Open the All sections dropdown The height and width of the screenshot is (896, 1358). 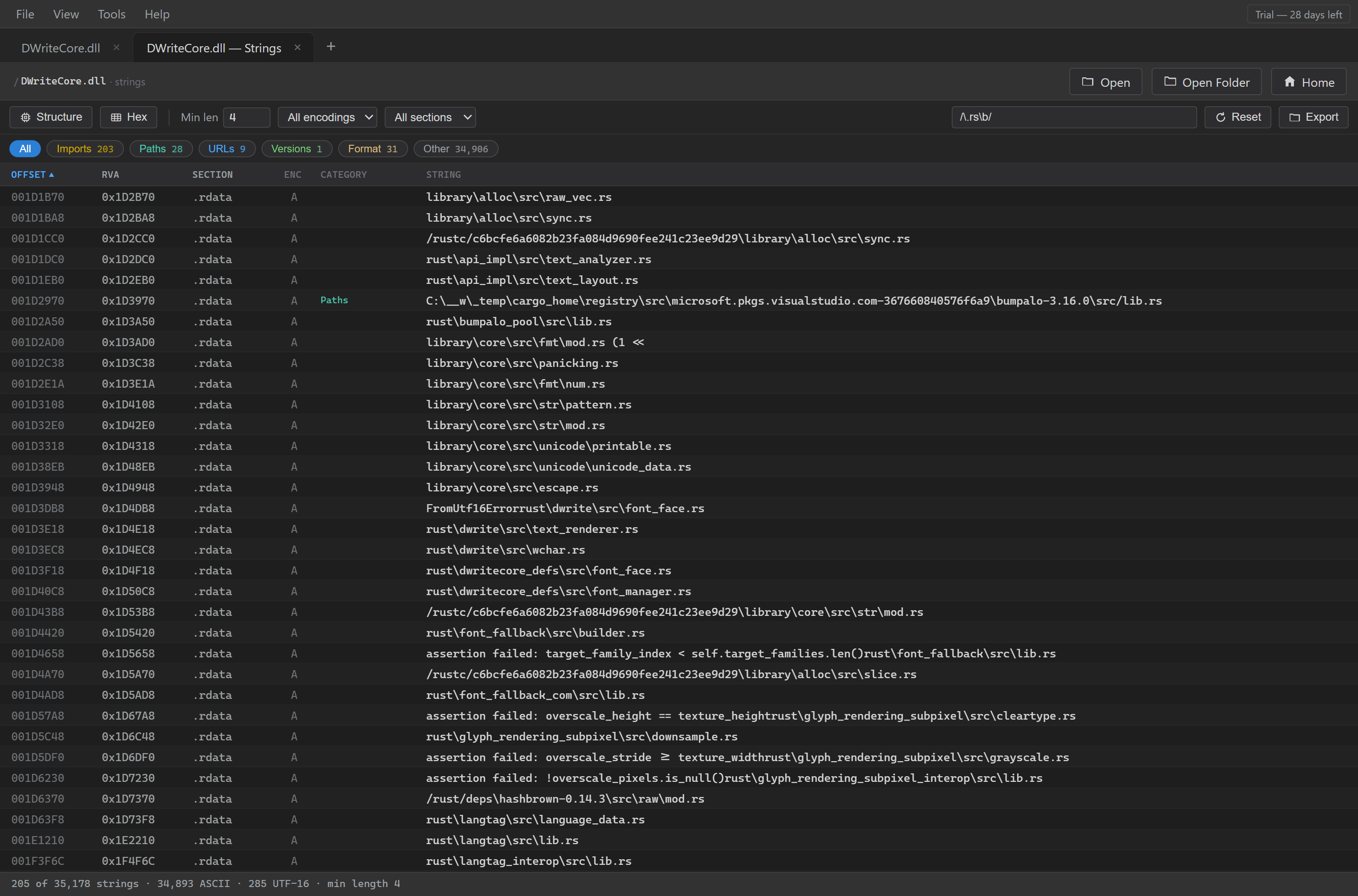click(430, 117)
